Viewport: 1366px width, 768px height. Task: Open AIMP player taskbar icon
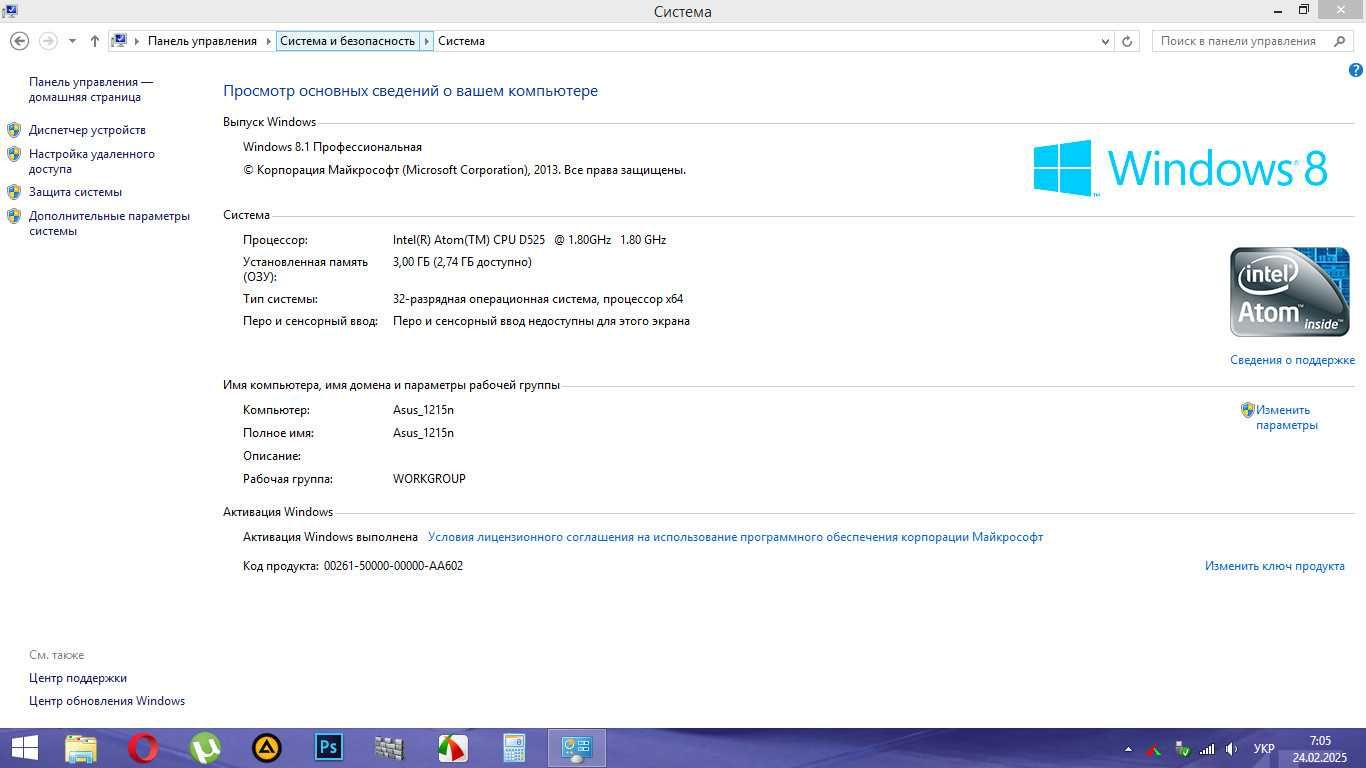[266, 748]
